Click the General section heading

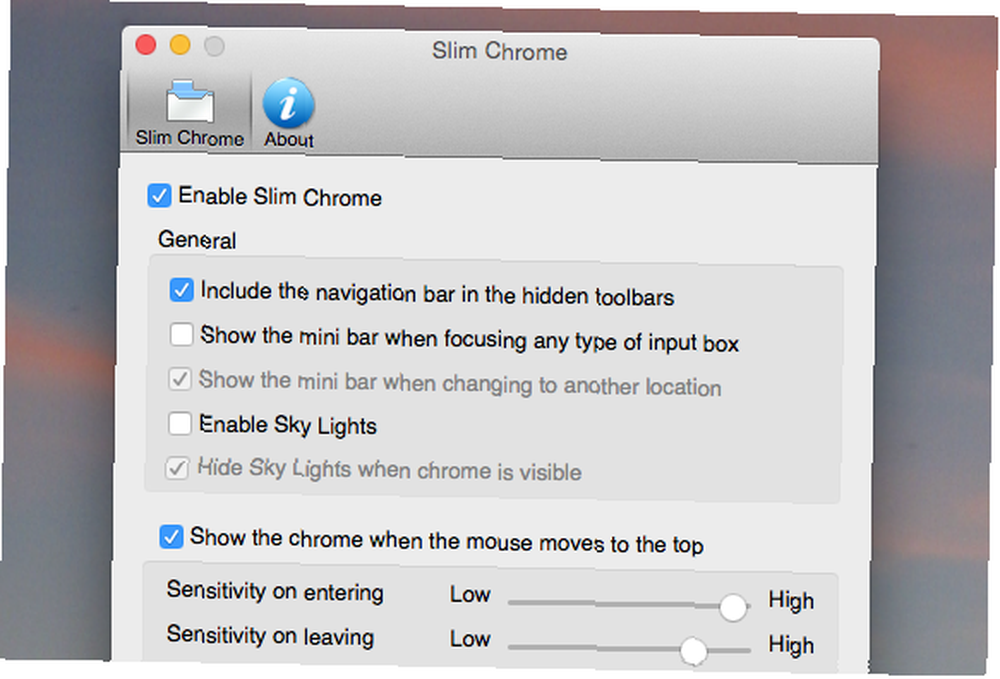197,240
